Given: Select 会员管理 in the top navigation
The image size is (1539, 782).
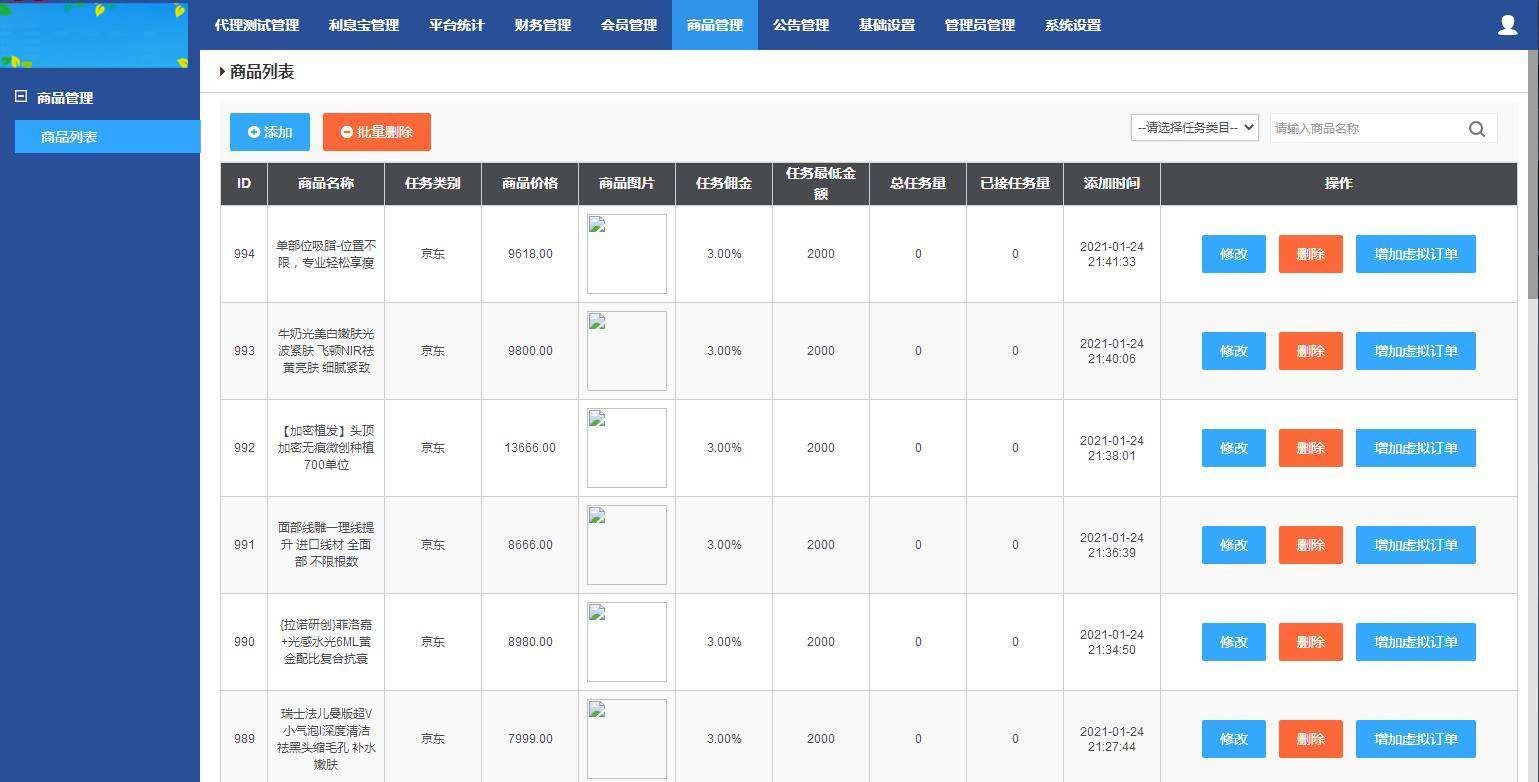Looking at the screenshot, I should tap(628, 25).
